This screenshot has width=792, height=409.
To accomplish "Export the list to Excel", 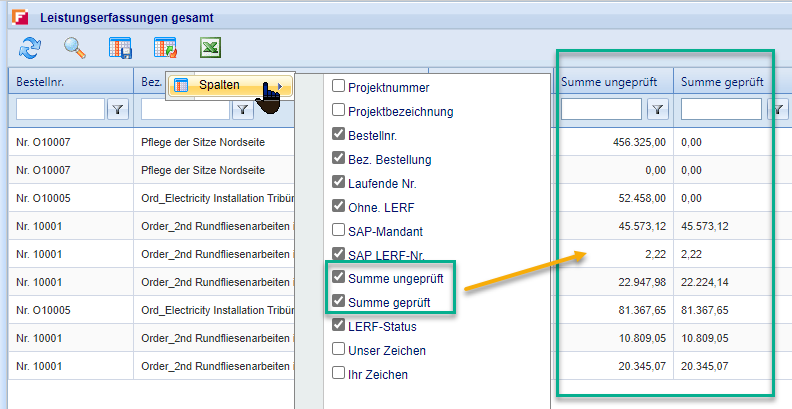I will point(210,47).
